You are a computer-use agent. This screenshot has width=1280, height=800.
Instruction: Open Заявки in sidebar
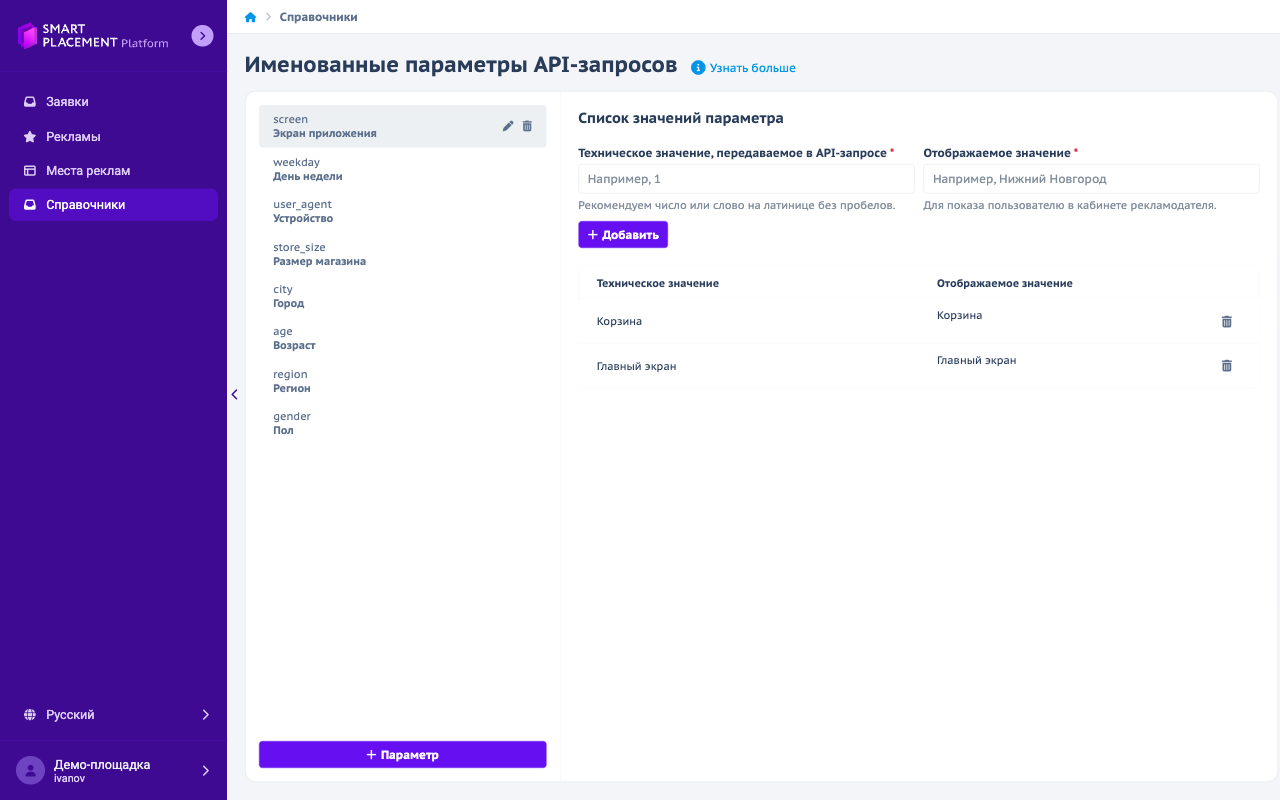[x=113, y=102]
